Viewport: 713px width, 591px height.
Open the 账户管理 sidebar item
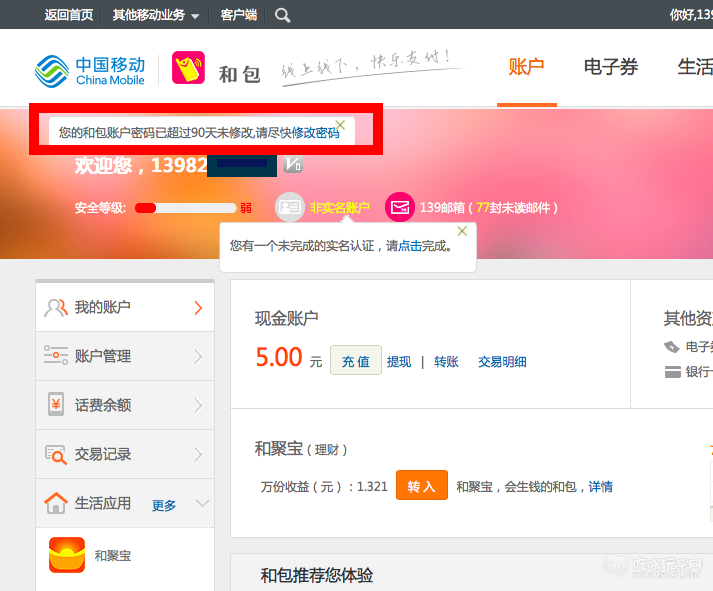pyautogui.click(x=125, y=356)
